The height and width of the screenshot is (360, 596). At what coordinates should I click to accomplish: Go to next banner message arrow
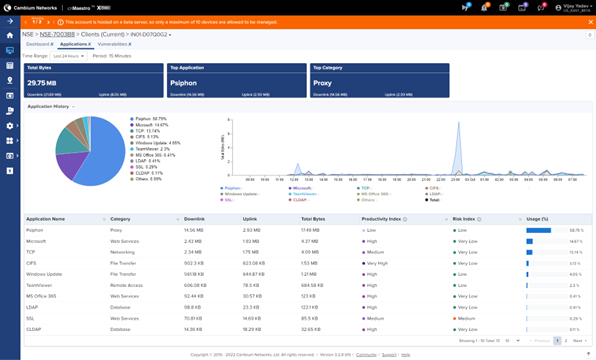point(48,22)
